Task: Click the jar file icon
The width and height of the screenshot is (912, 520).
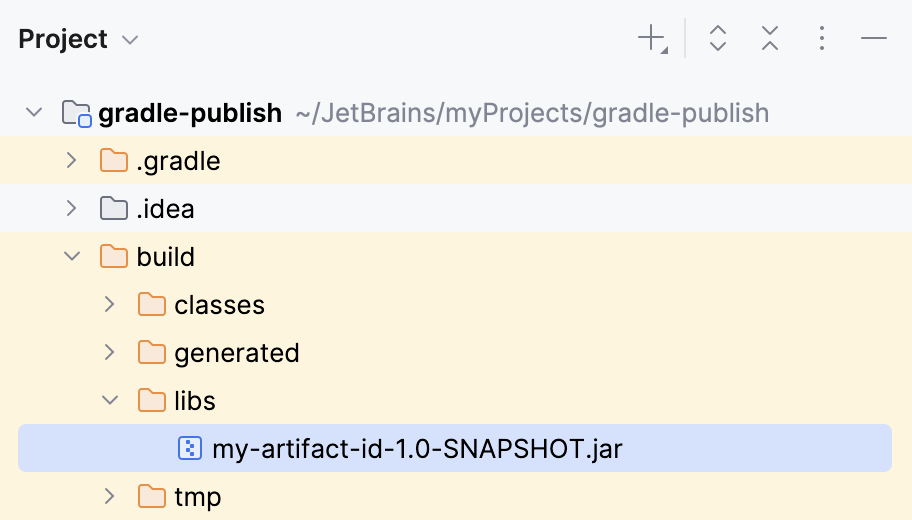Action: coord(189,449)
